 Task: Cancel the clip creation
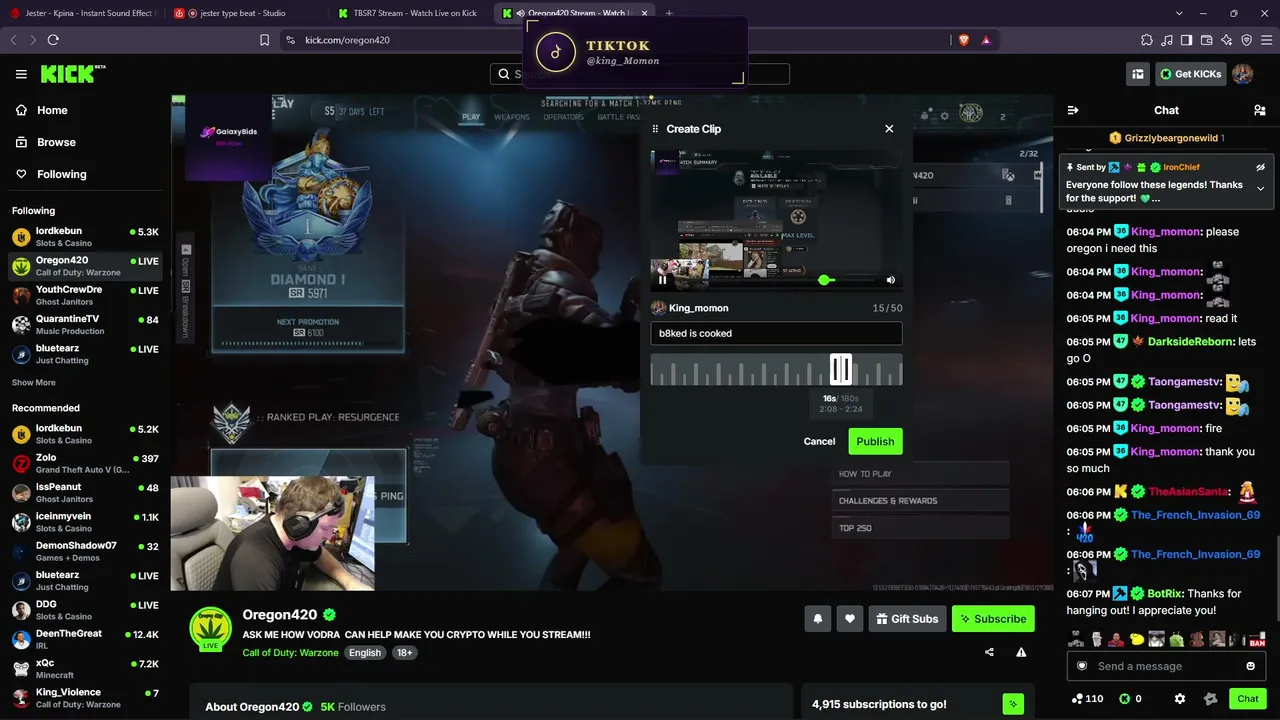[x=819, y=441]
